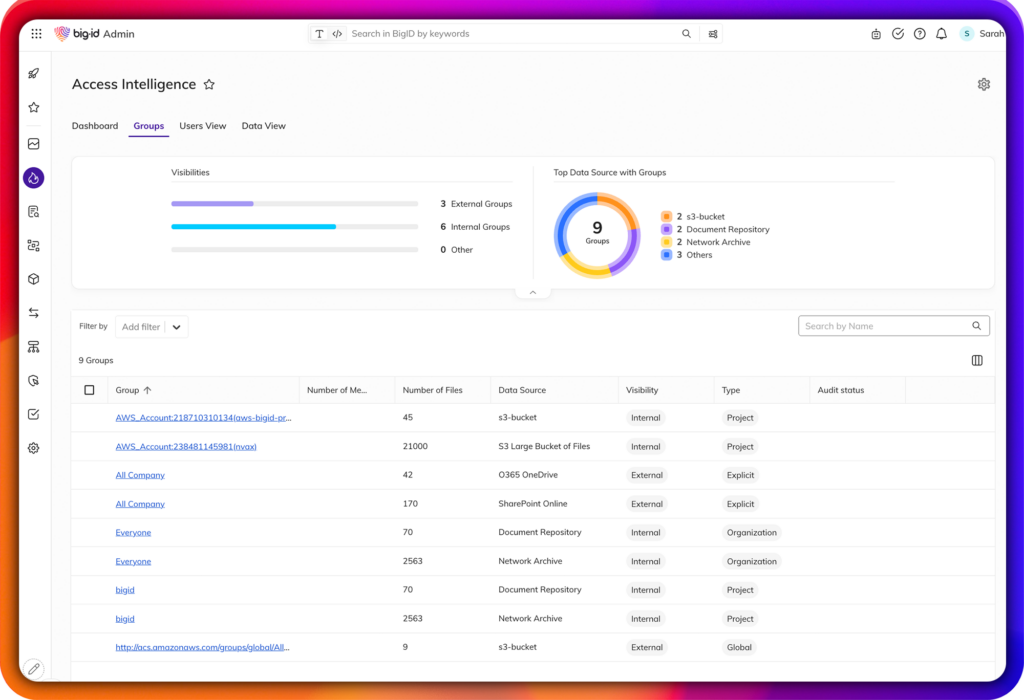1024x700 pixels.
Task: Focus the Search by Name field
Action: 885,326
